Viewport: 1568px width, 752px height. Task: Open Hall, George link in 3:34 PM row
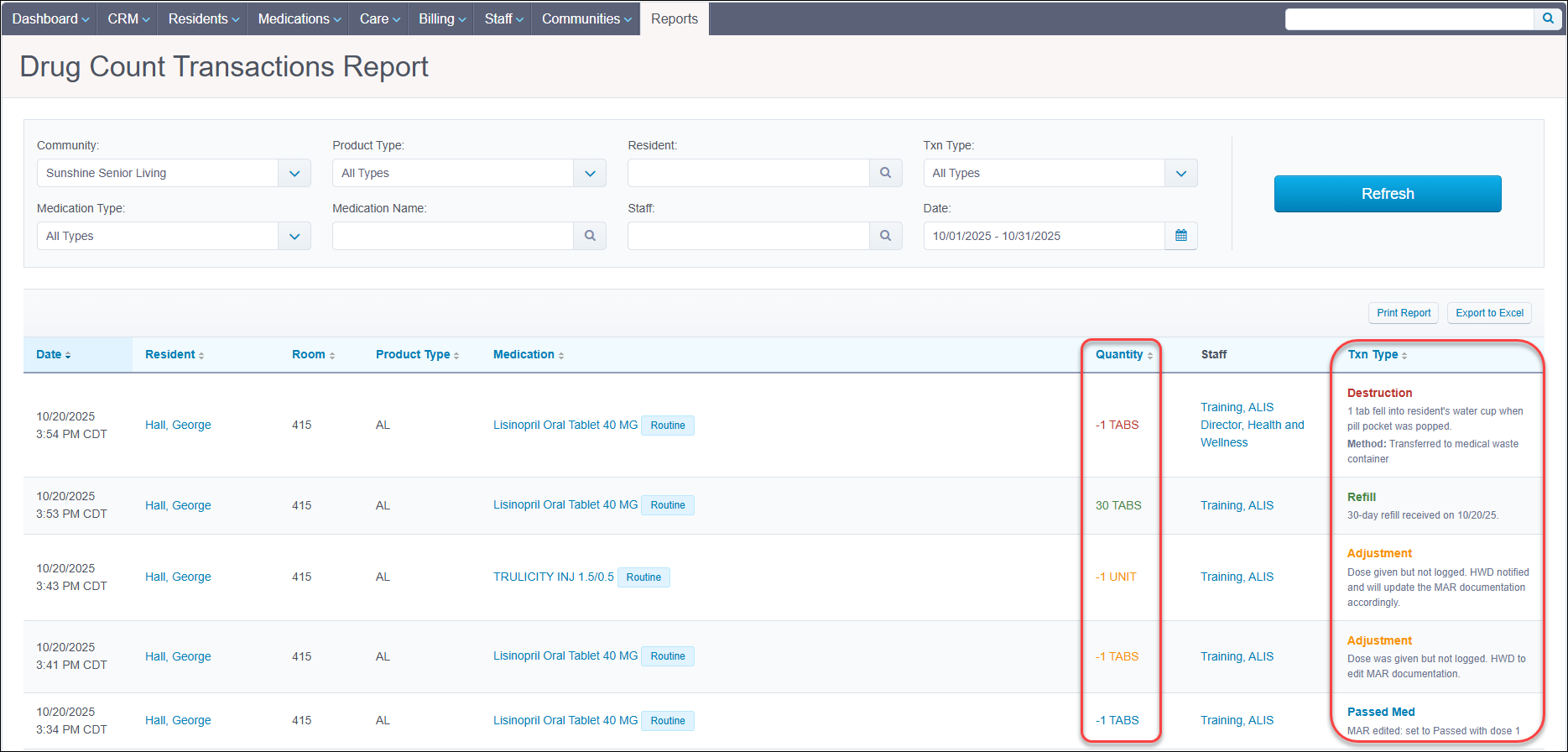click(178, 720)
